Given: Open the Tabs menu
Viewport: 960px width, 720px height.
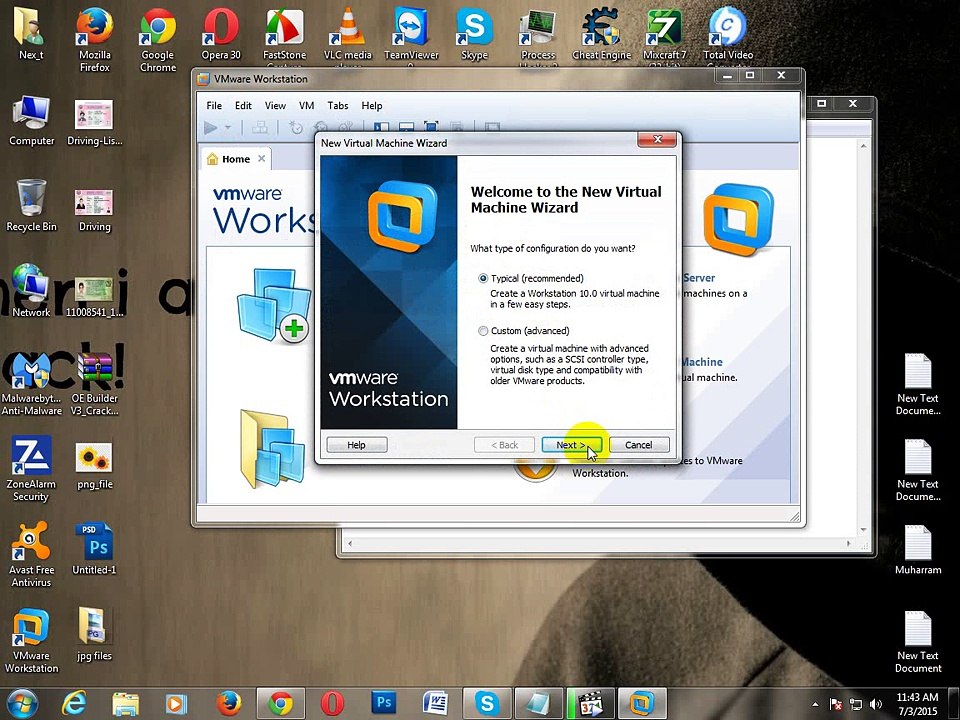Looking at the screenshot, I should (337, 105).
